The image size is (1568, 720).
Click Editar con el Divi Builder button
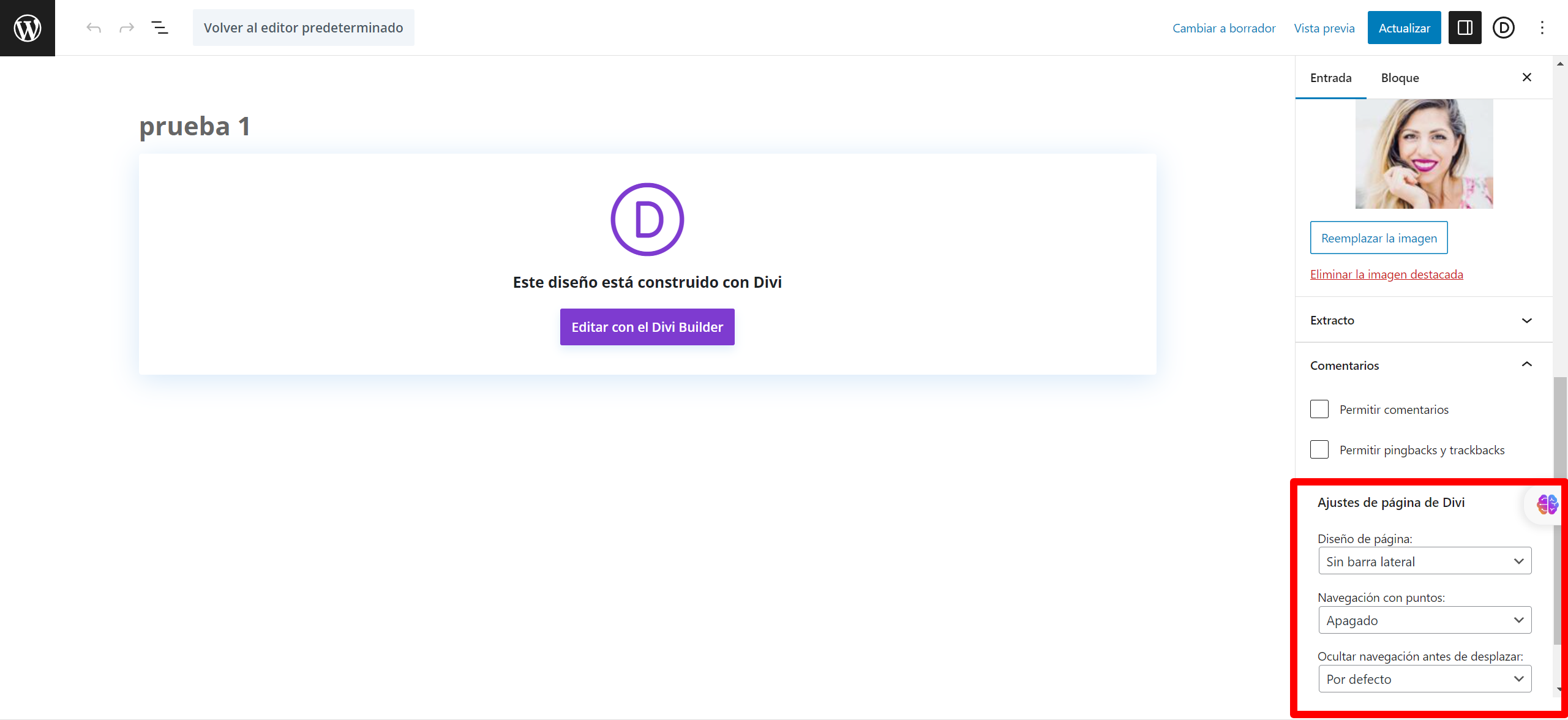pyautogui.click(x=647, y=327)
